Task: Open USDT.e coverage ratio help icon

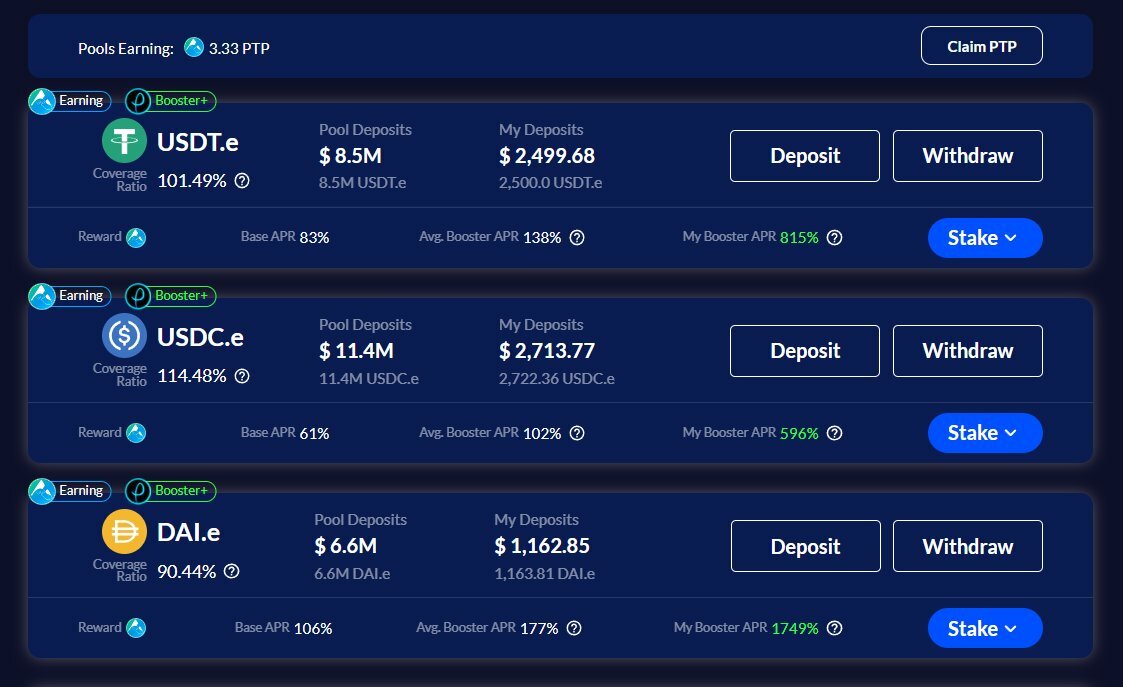Action: coord(242,181)
